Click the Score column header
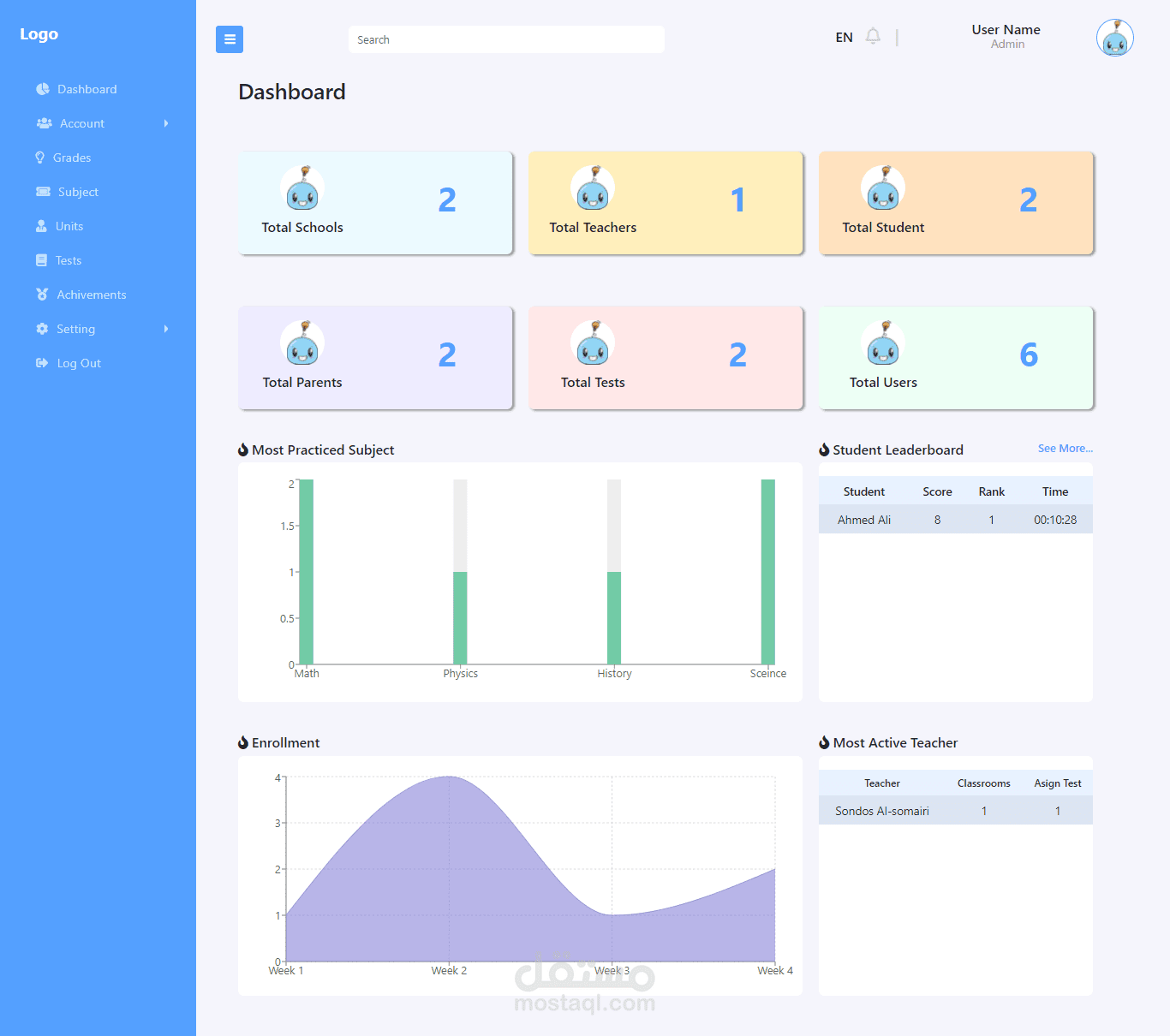 click(937, 491)
